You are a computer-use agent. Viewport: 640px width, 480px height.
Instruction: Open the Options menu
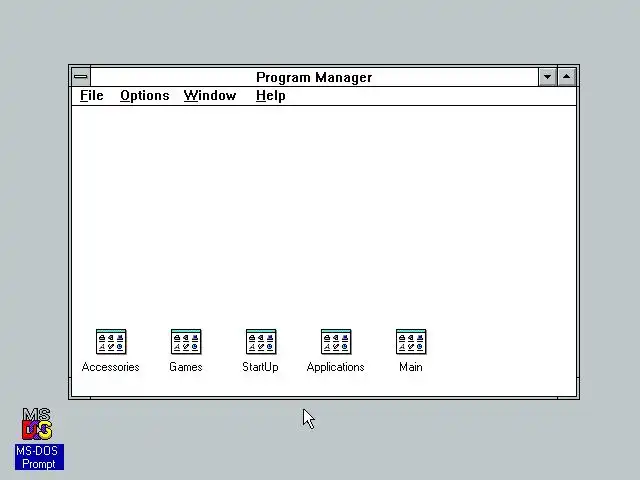(144, 96)
